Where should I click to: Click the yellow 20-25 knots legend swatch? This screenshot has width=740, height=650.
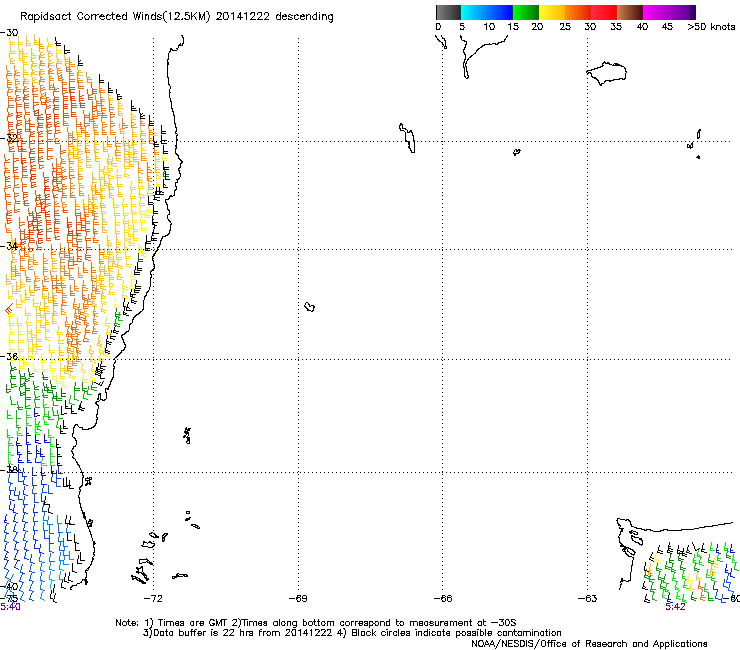552,12
